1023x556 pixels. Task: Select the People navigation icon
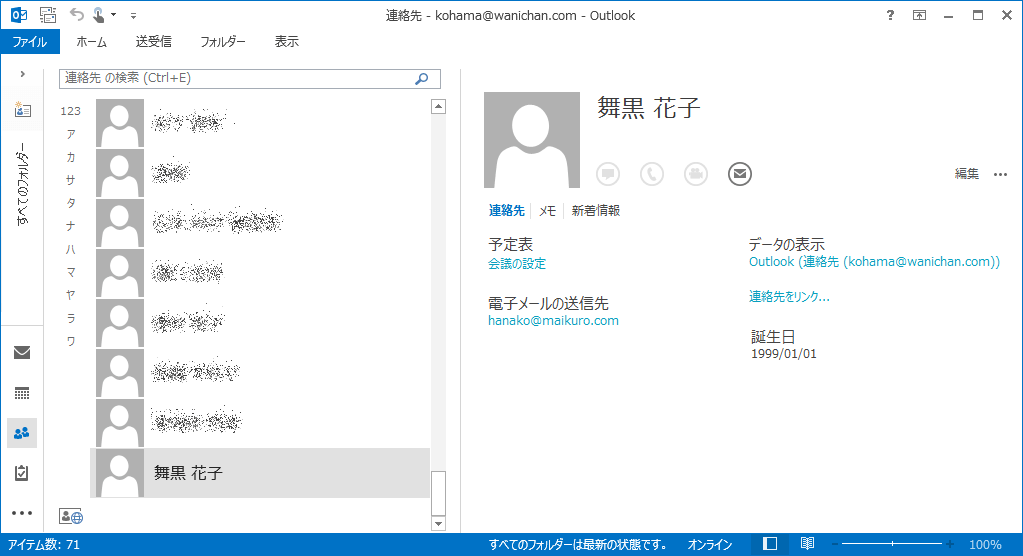[x=22, y=433]
